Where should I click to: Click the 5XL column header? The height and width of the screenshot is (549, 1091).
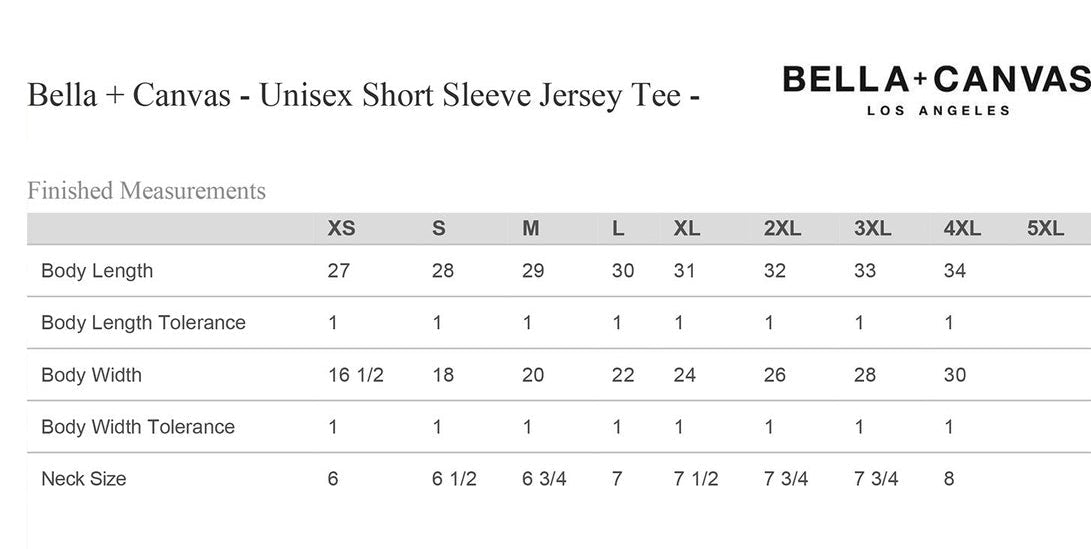(1045, 228)
